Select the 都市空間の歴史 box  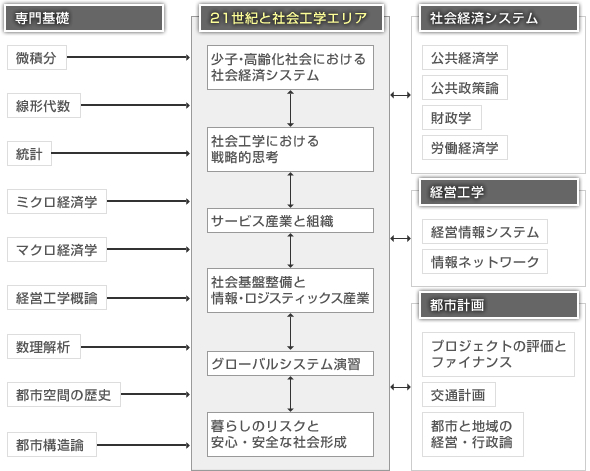pos(64,395)
